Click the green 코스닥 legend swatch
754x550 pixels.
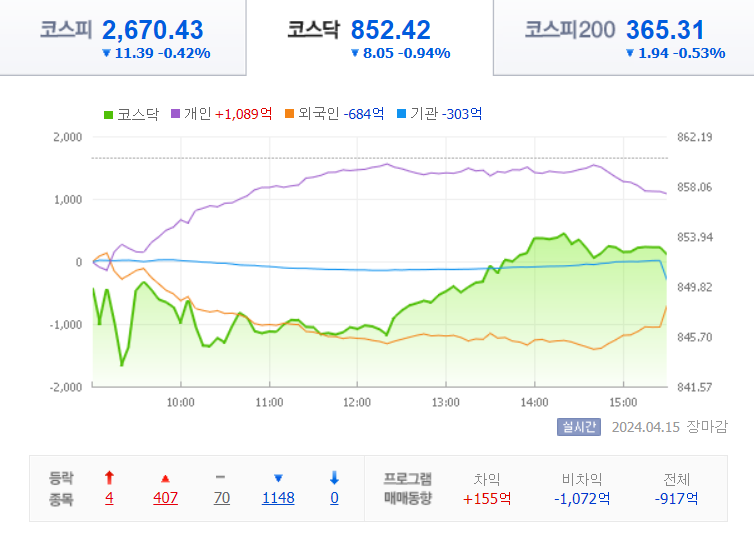(x=108, y=114)
